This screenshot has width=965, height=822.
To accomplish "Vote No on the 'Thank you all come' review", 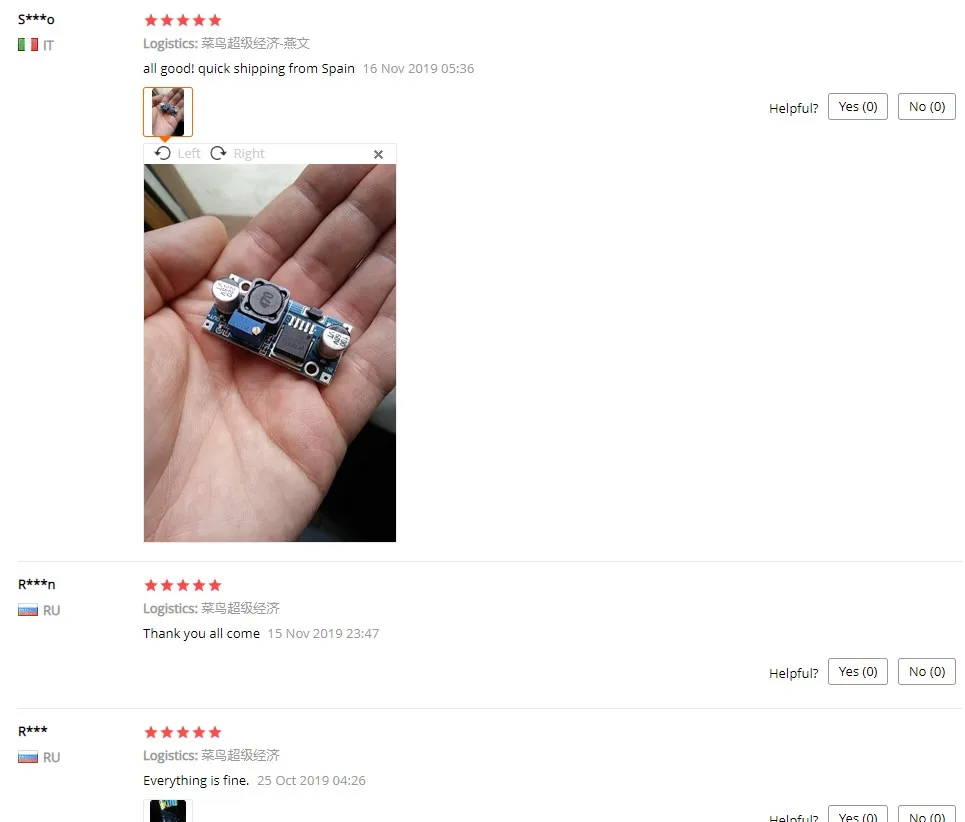I will click(927, 671).
